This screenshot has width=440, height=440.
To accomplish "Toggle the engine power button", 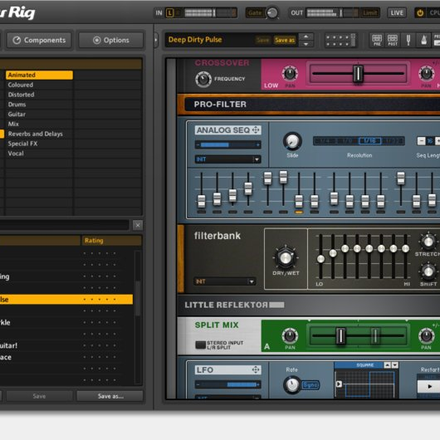I will (420, 13).
